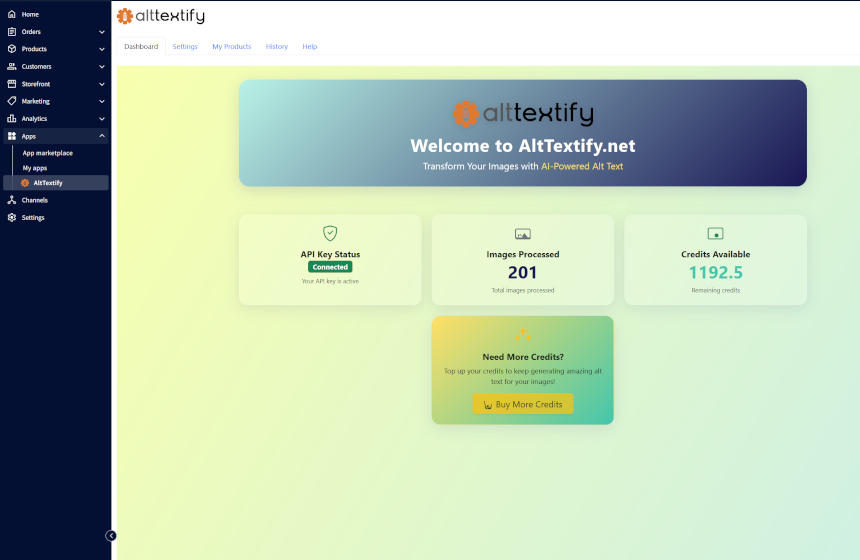Click the Home label in sidebar
Screen dimensions: 860x560
[30, 14]
